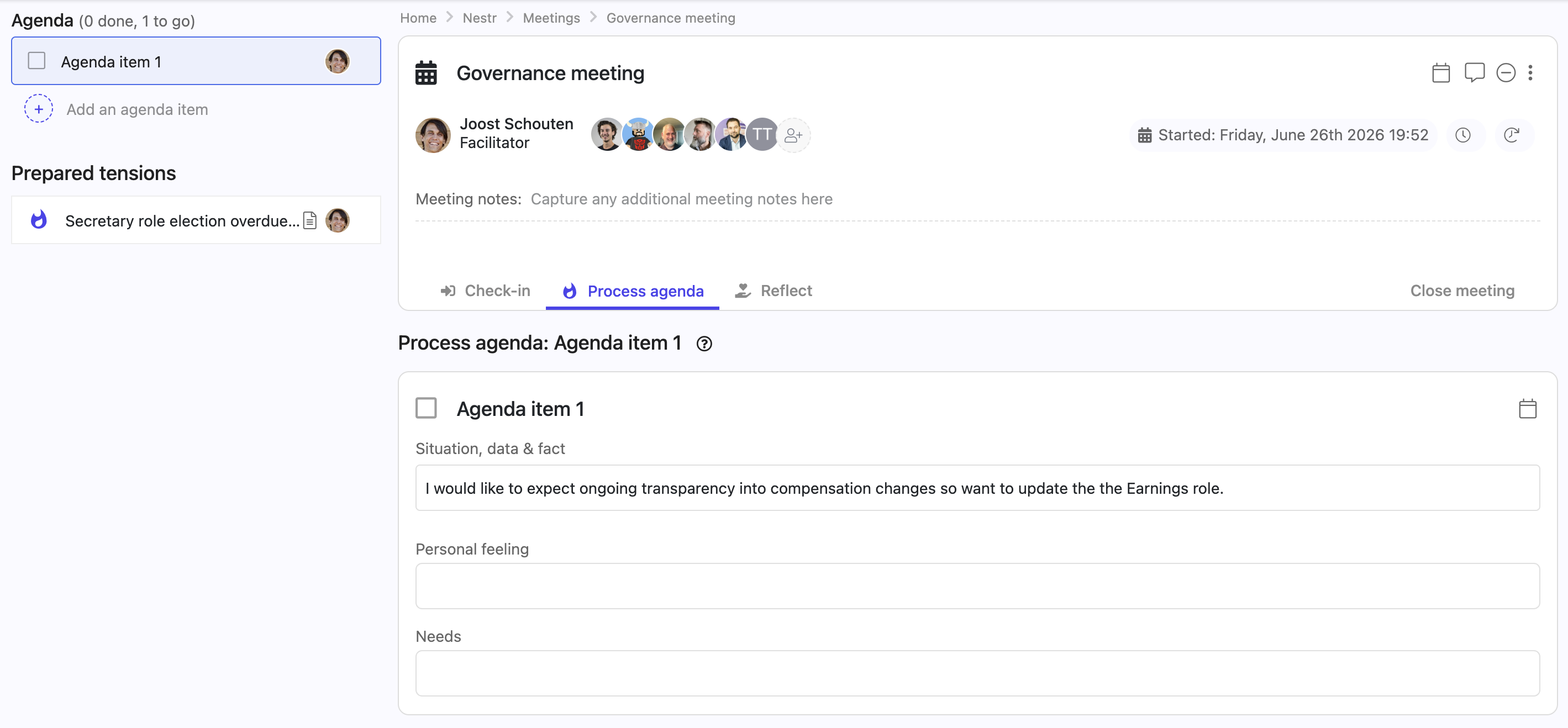Click Joost Schouten facilitator avatar
1568x728 pixels.
[x=433, y=135]
